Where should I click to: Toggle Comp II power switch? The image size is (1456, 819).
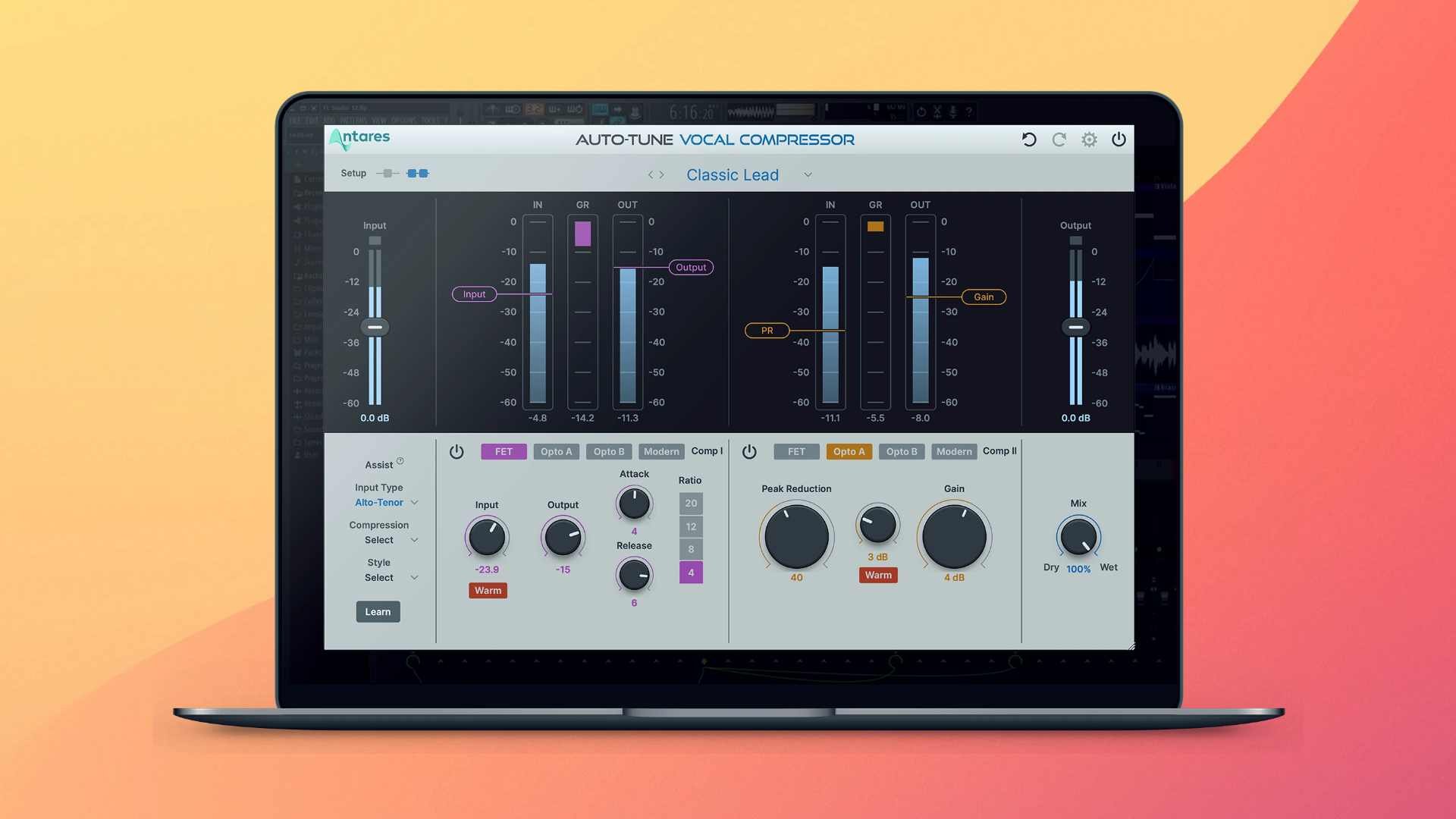(749, 450)
